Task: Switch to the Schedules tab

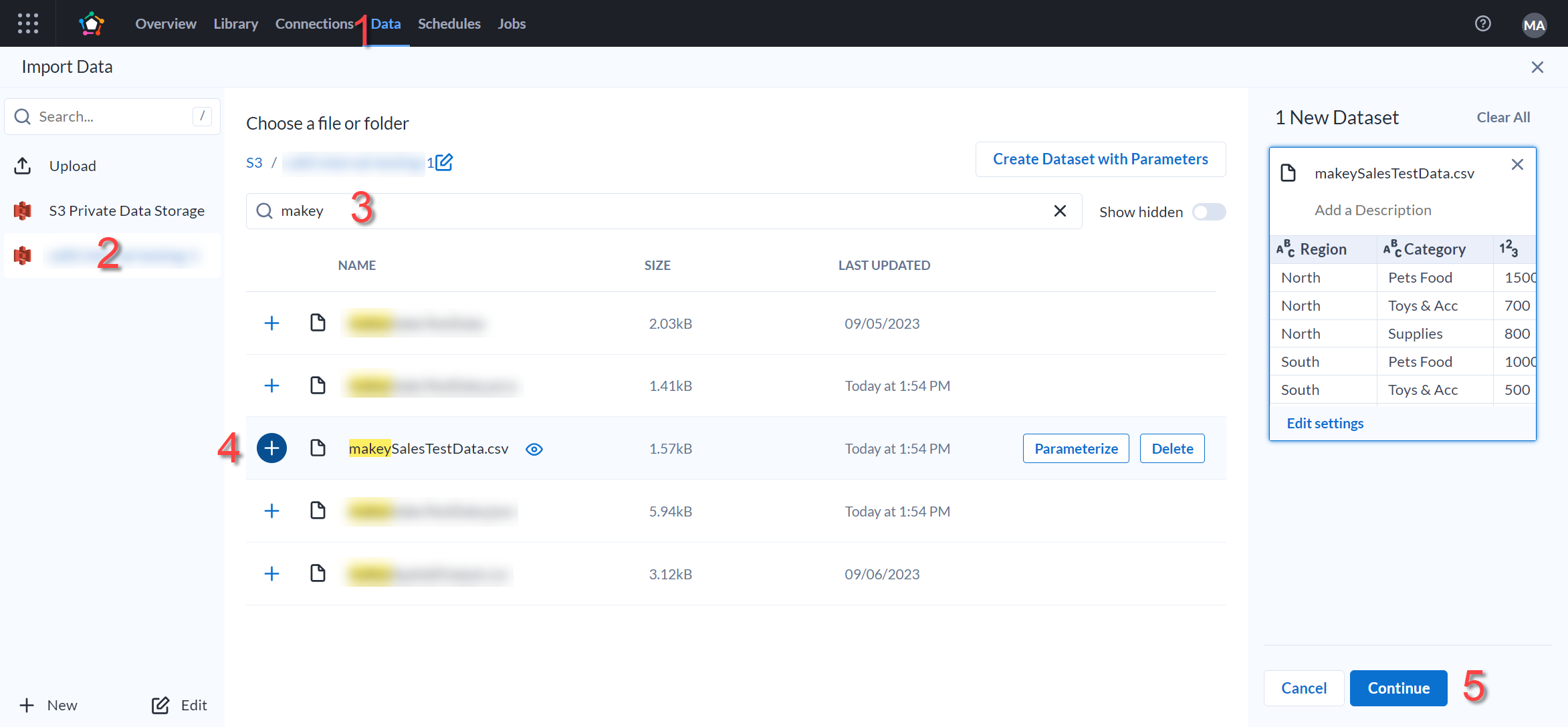Action: click(x=449, y=23)
